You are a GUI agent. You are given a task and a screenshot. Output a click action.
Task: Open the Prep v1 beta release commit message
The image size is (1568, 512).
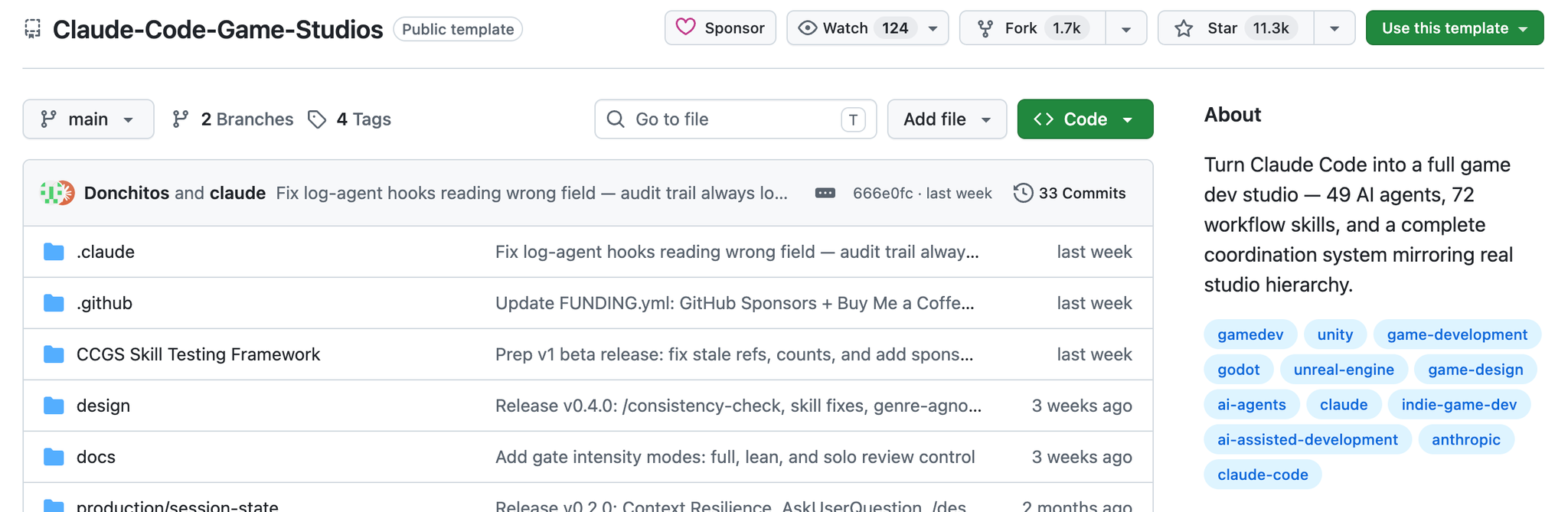click(x=734, y=354)
